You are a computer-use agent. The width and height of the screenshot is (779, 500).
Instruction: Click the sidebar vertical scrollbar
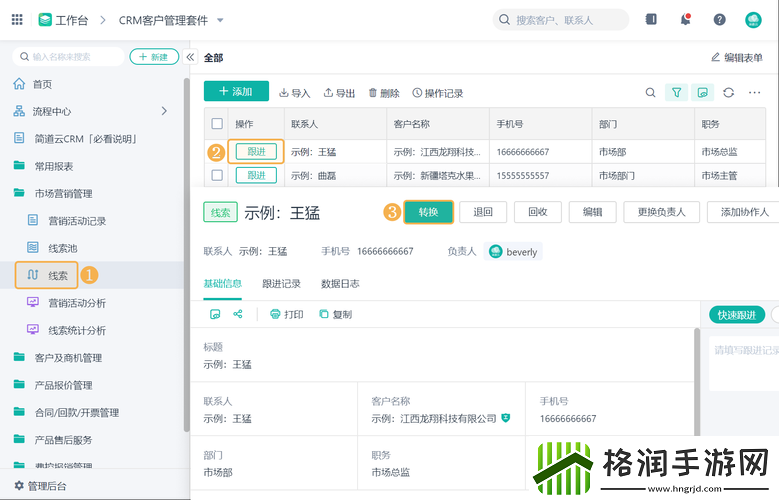click(x=186, y=253)
